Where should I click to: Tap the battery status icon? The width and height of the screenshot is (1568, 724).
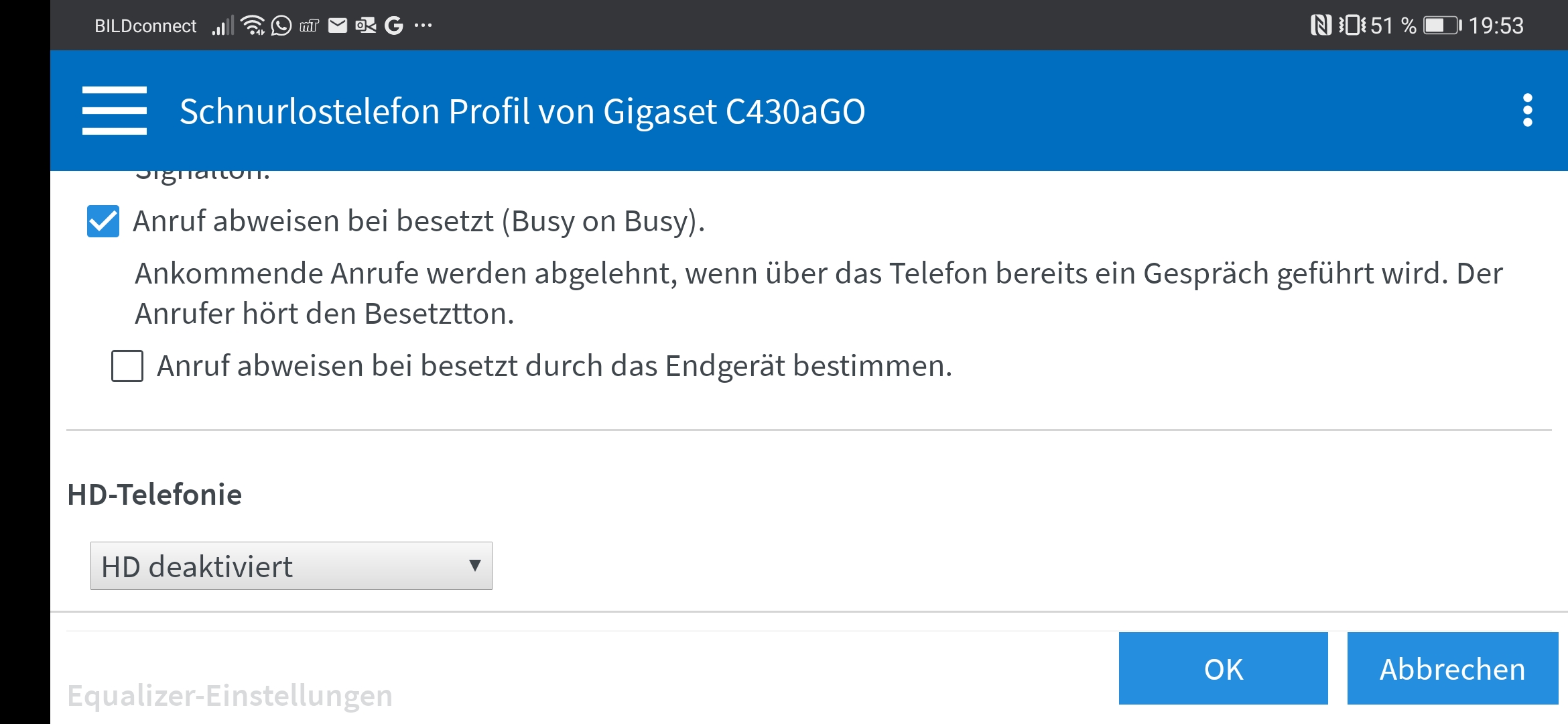(1442, 25)
